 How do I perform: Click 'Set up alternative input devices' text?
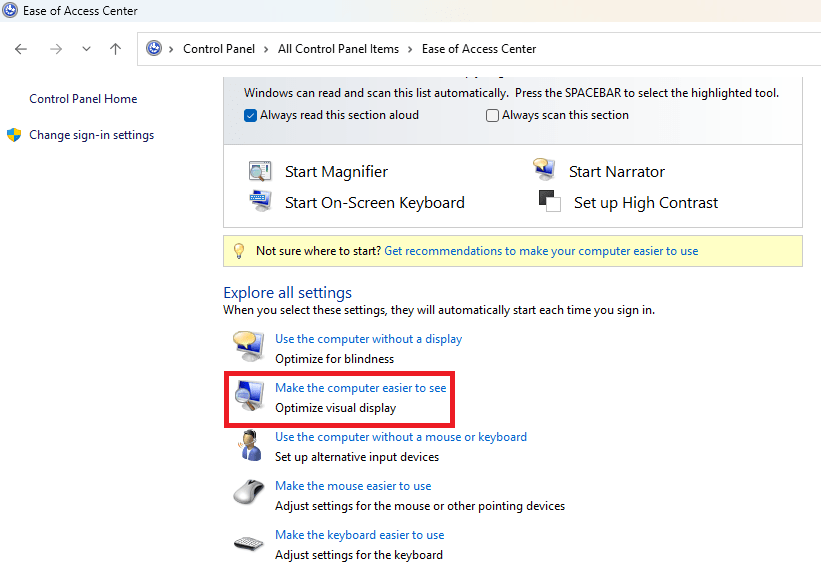pos(357,457)
